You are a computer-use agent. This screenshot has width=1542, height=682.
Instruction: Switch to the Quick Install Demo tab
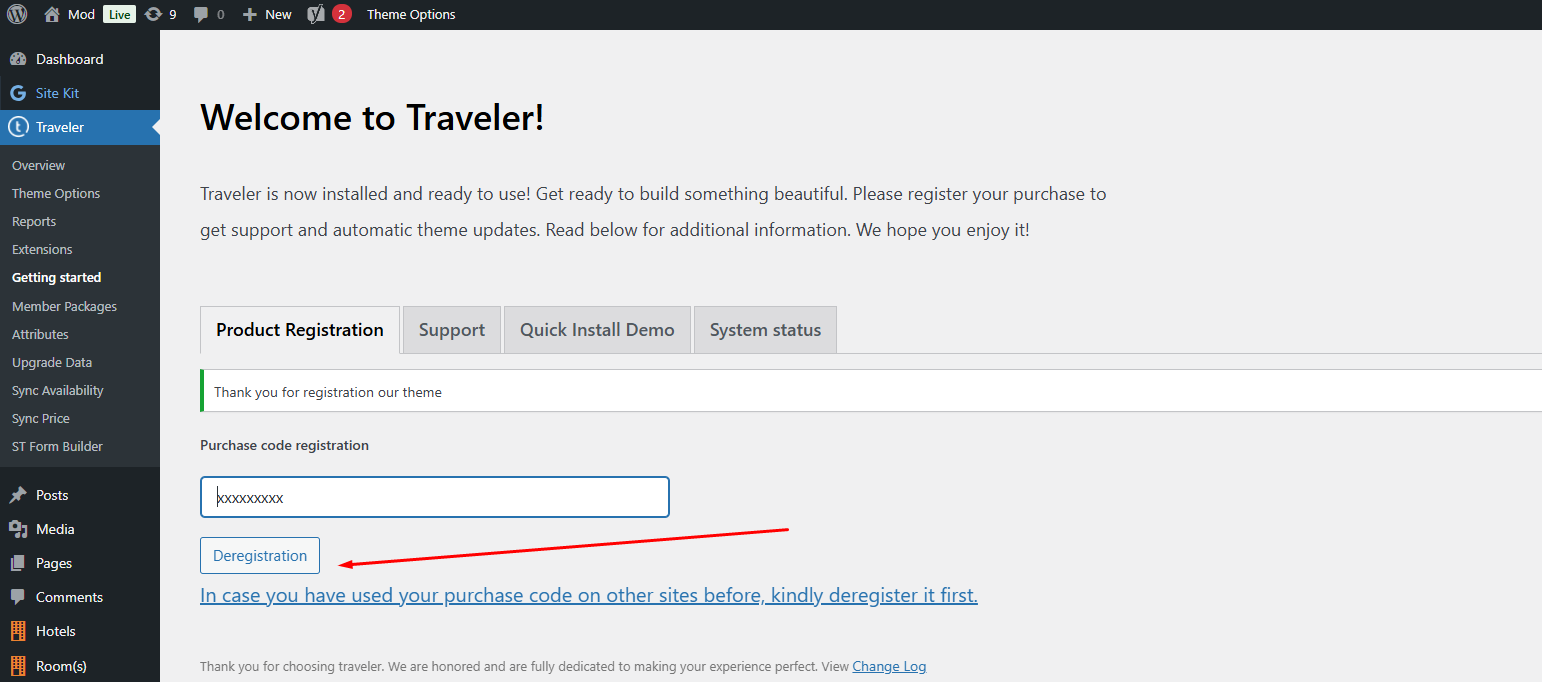pyautogui.click(x=597, y=330)
